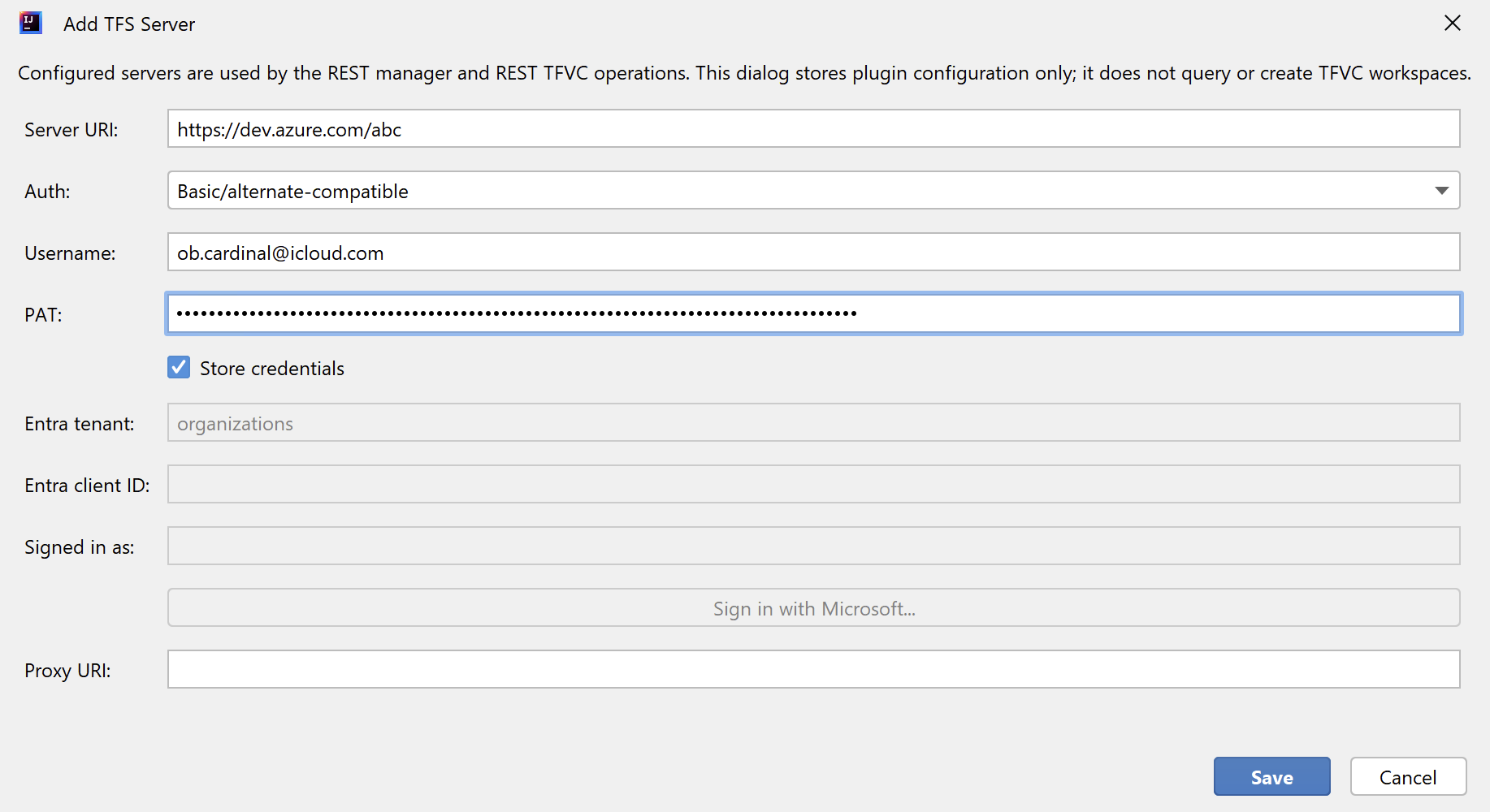Click the Proxy URI label
1490x812 pixels.
coord(67,671)
